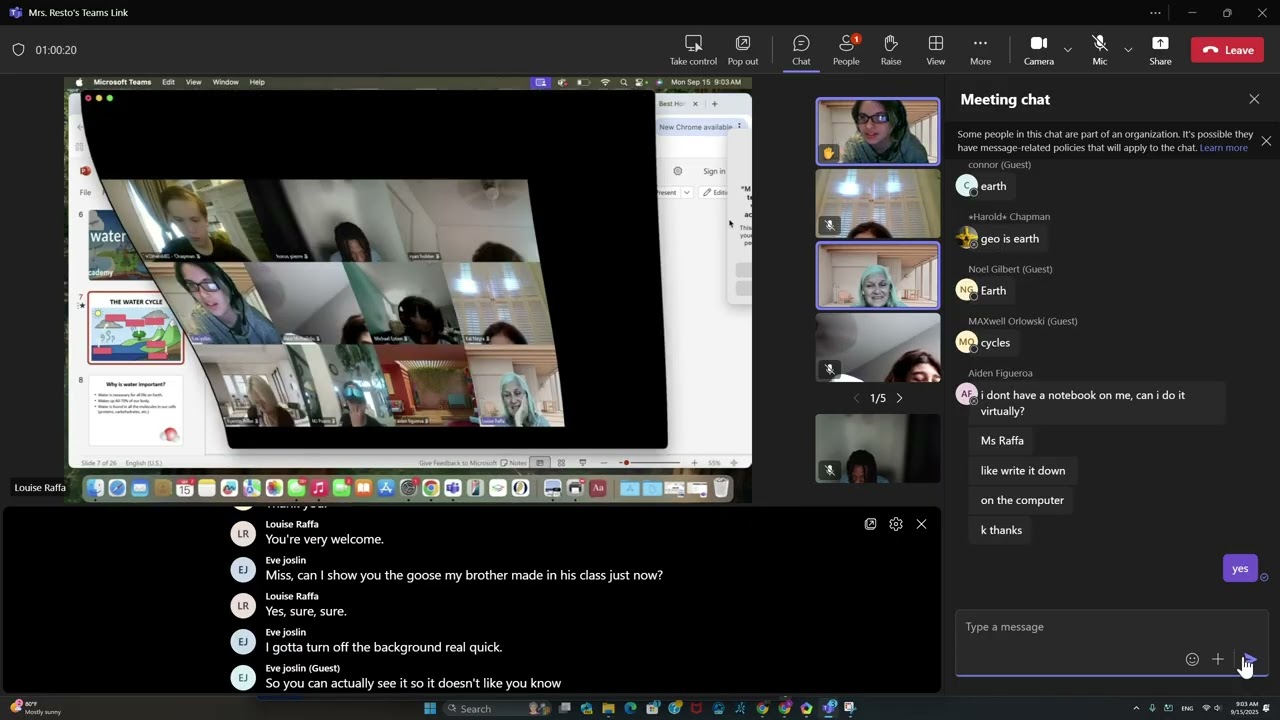
Task: Open title bar ellipsis menu
Action: [x=1156, y=13]
